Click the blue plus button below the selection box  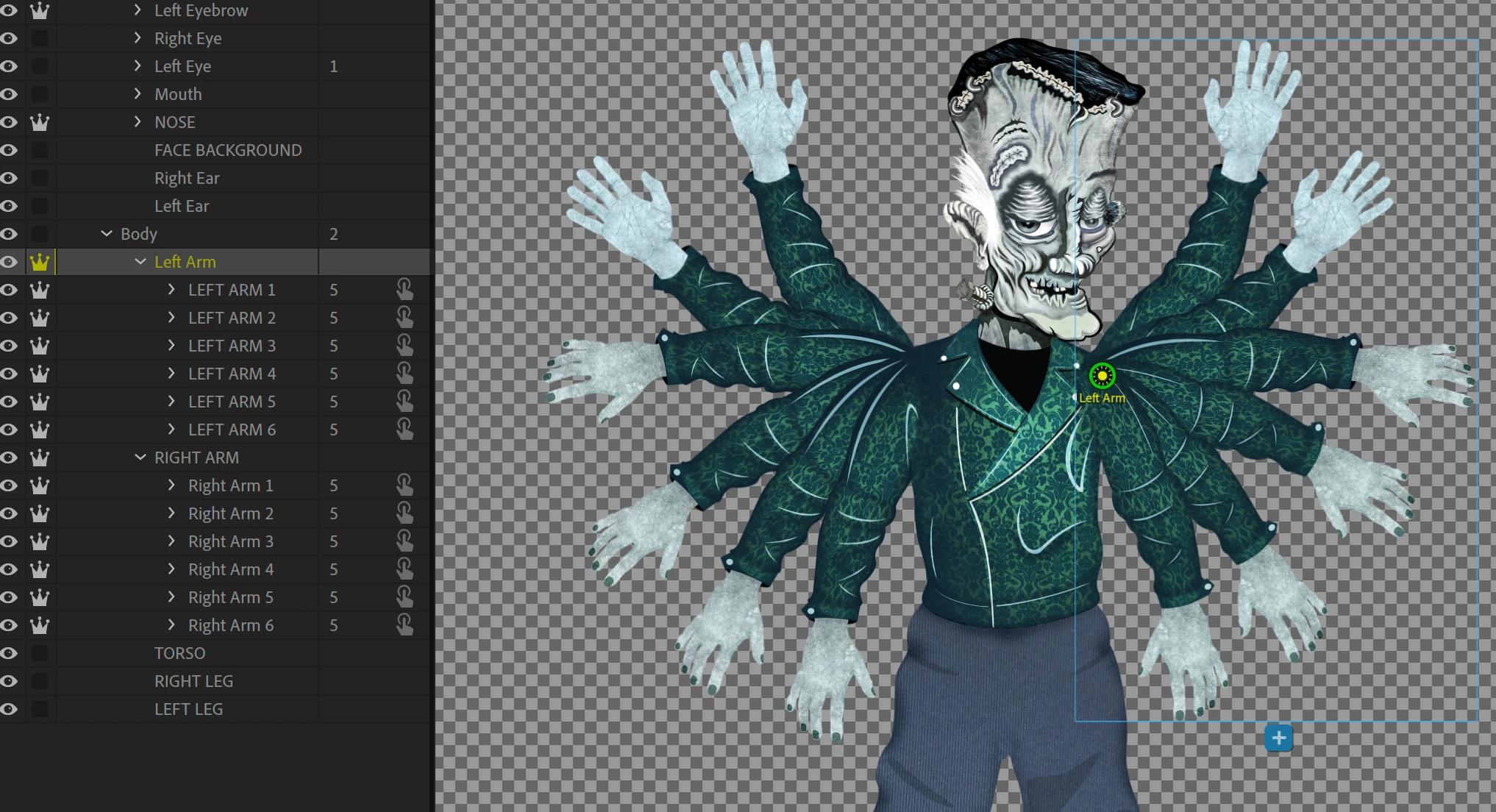coord(1278,738)
